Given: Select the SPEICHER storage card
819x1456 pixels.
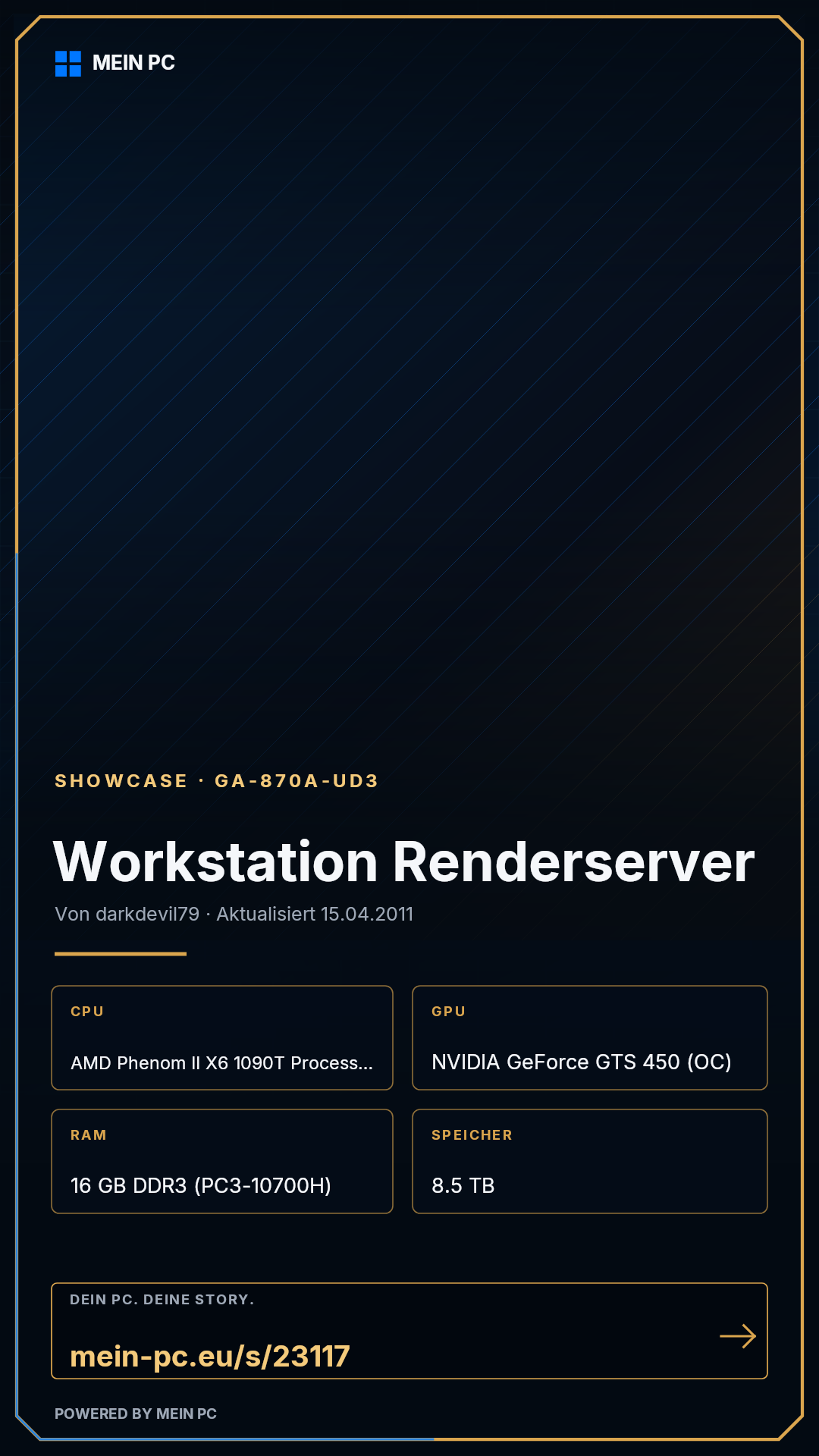Looking at the screenshot, I should click(x=590, y=1161).
